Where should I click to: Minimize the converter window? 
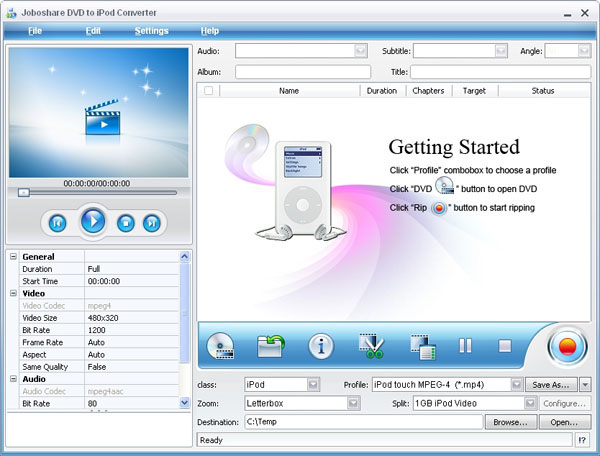(567, 14)
